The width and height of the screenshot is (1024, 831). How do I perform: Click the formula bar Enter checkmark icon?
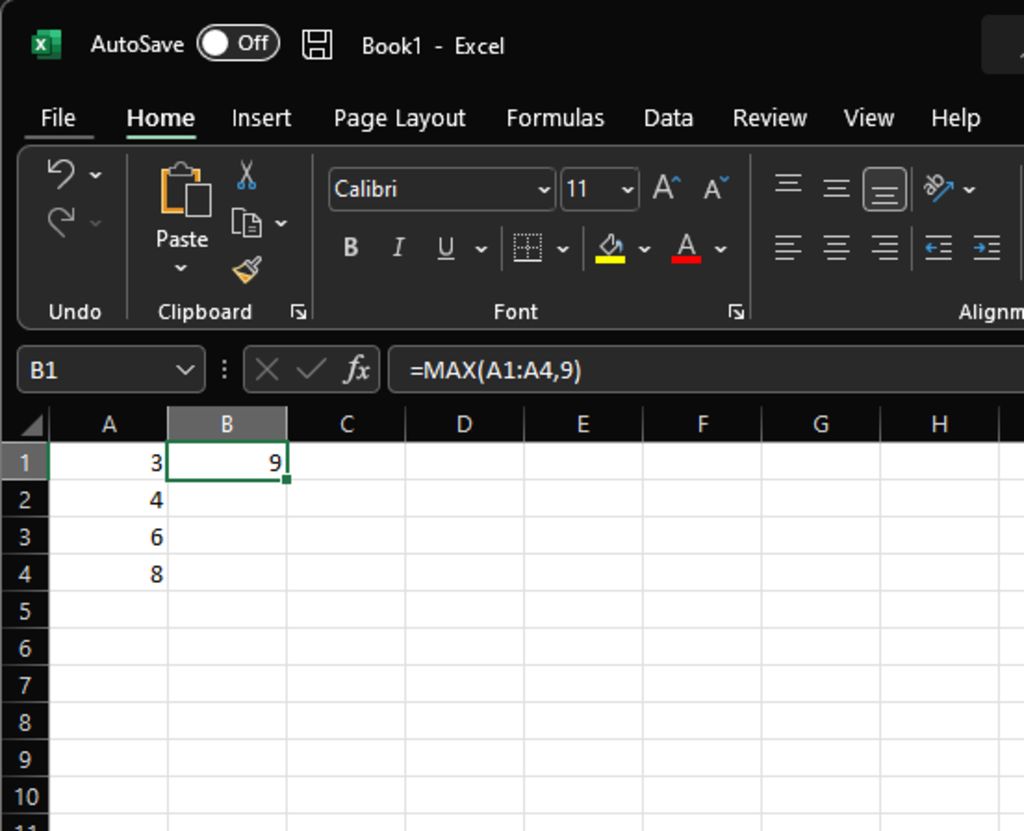tap(312, 370)
